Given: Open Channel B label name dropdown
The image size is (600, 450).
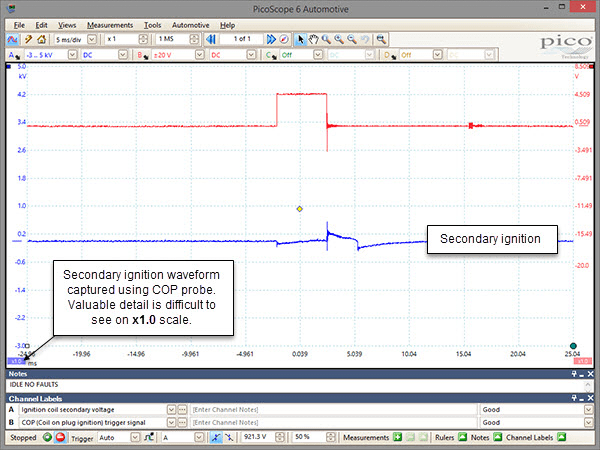Looking at the screenshot, I should (171, 423).
